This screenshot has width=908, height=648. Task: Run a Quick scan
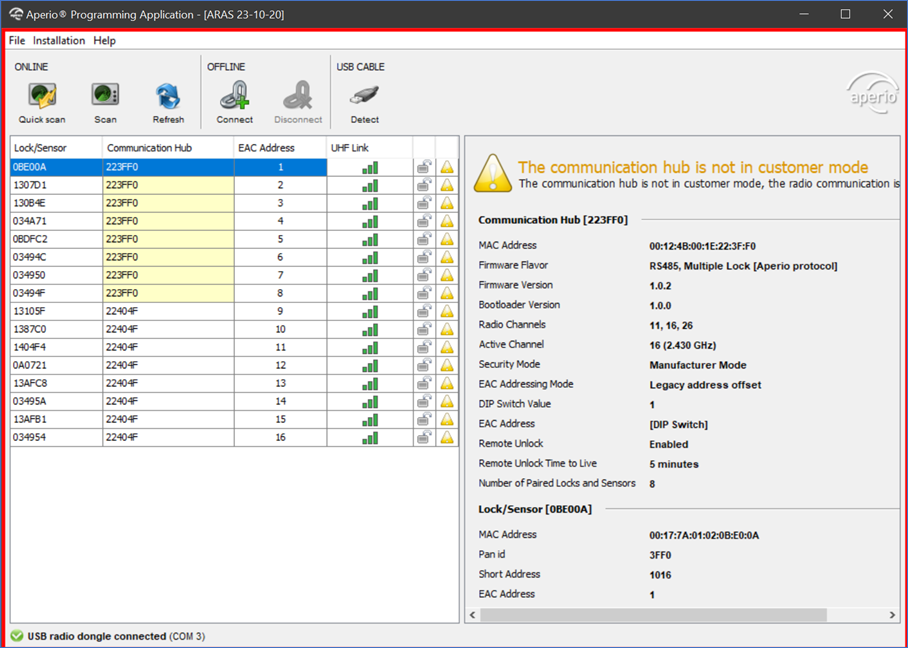(x=42, y=102)
